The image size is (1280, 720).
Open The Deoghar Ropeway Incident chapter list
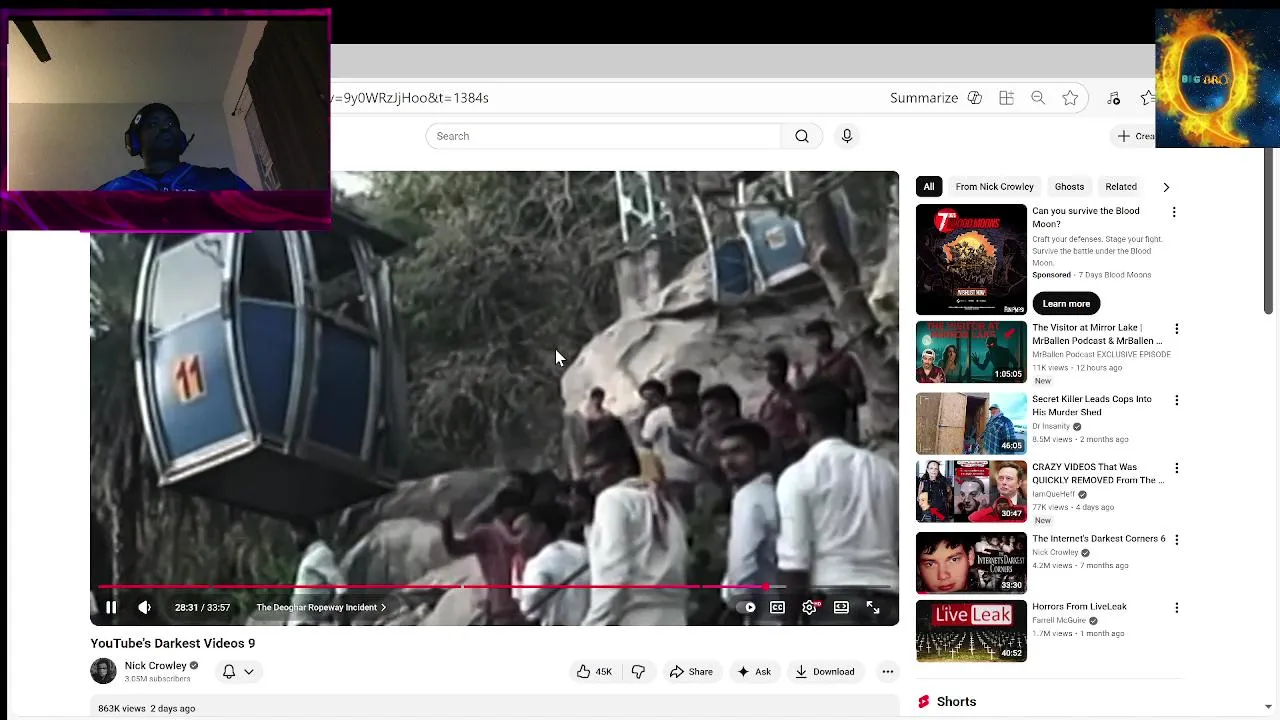tap(321, 607)
